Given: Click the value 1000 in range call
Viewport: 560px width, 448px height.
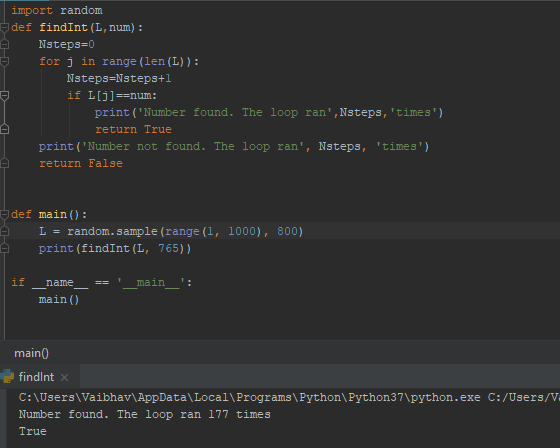Looking at the screenshot, I should click(242, 232).
